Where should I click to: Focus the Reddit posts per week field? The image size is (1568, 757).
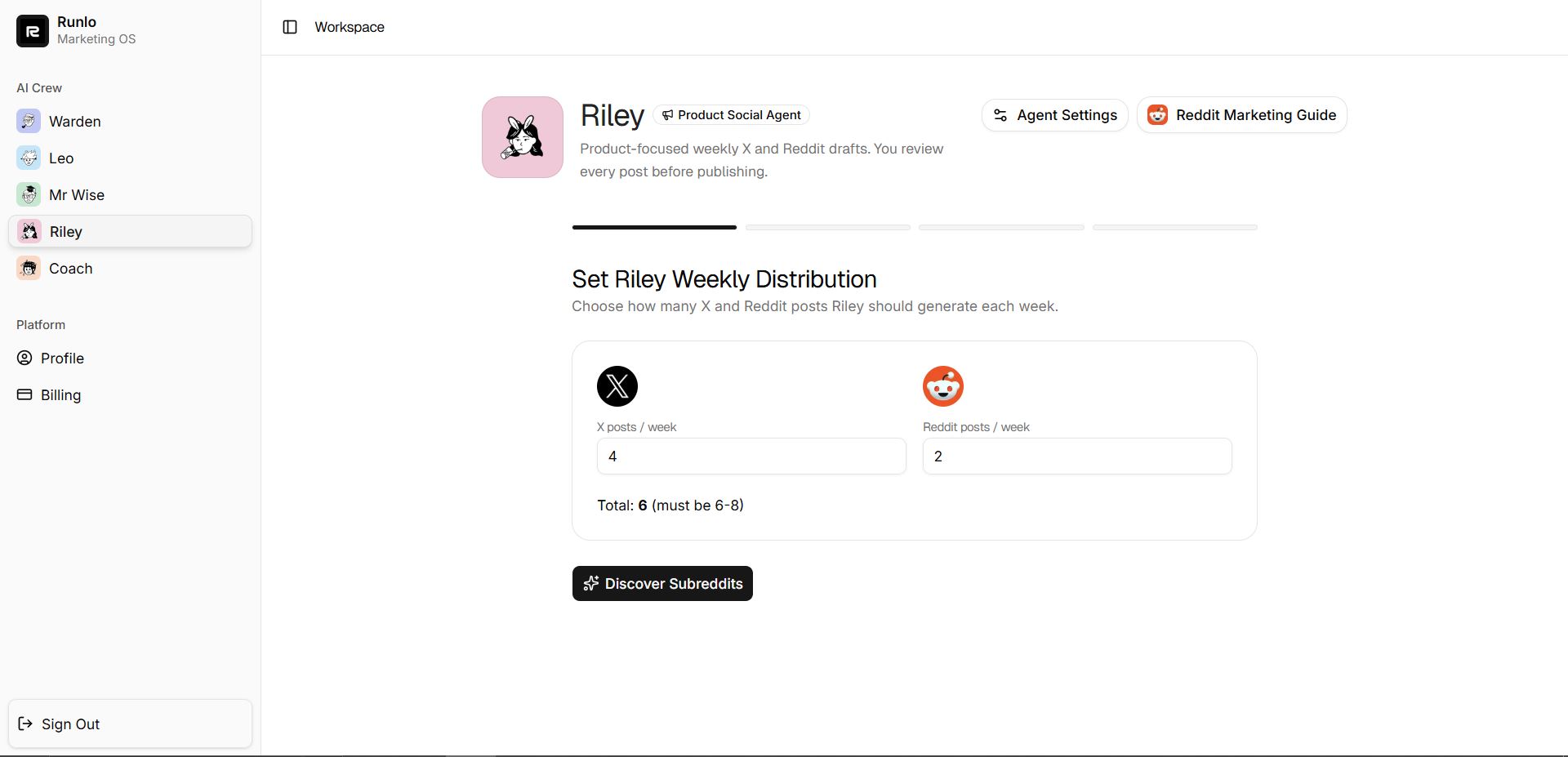(x=1076, y=456)
